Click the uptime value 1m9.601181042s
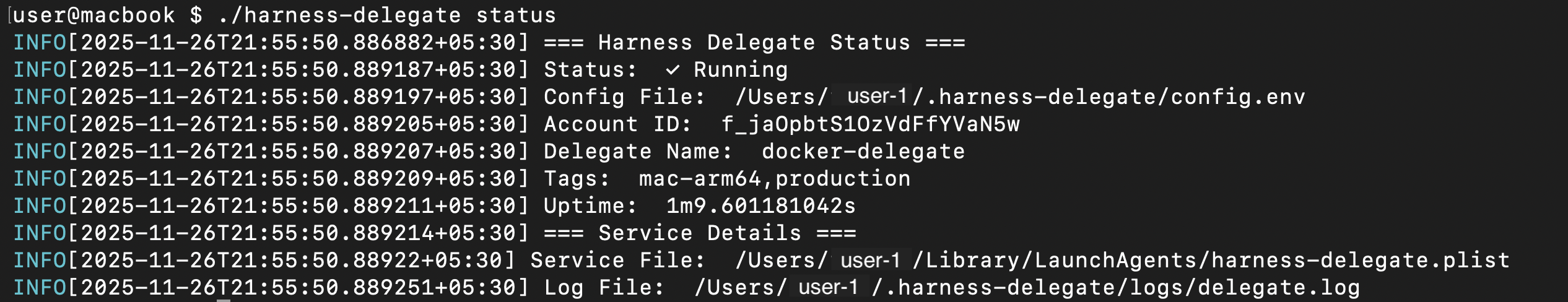This screenshot has height=302, width=1568. 760,206
